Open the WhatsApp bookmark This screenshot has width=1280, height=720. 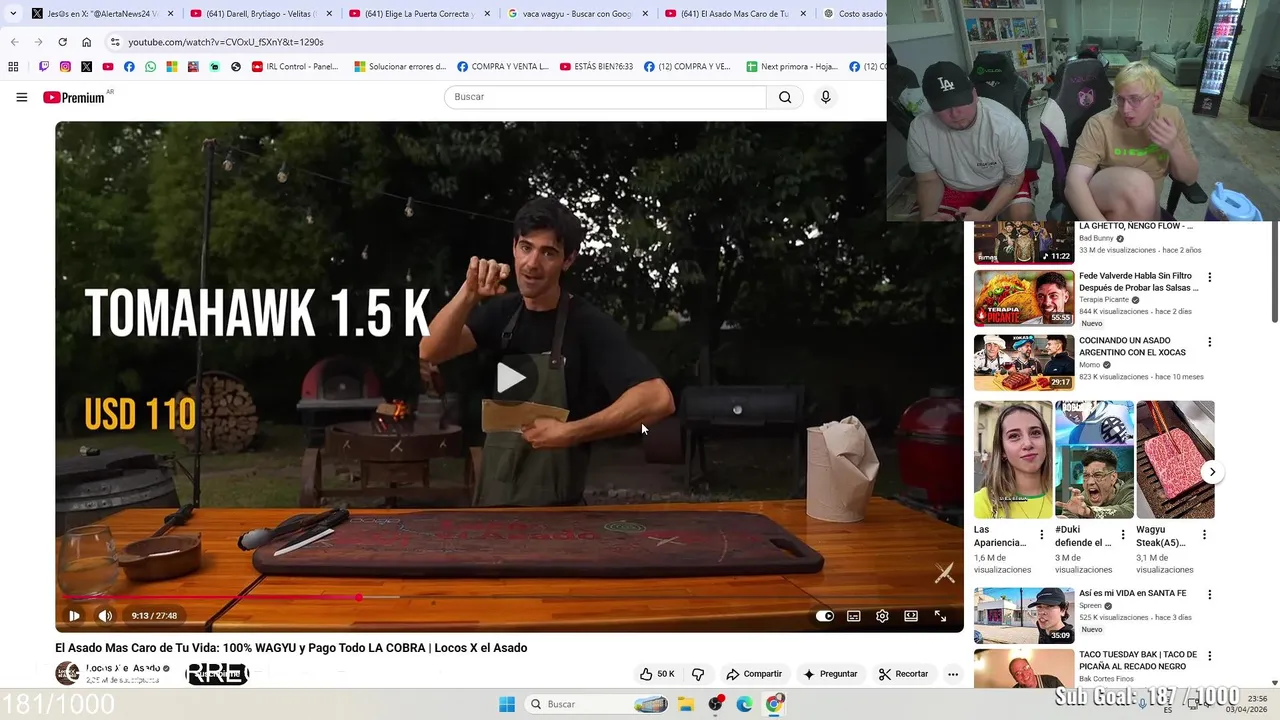(x=150, y=67)
